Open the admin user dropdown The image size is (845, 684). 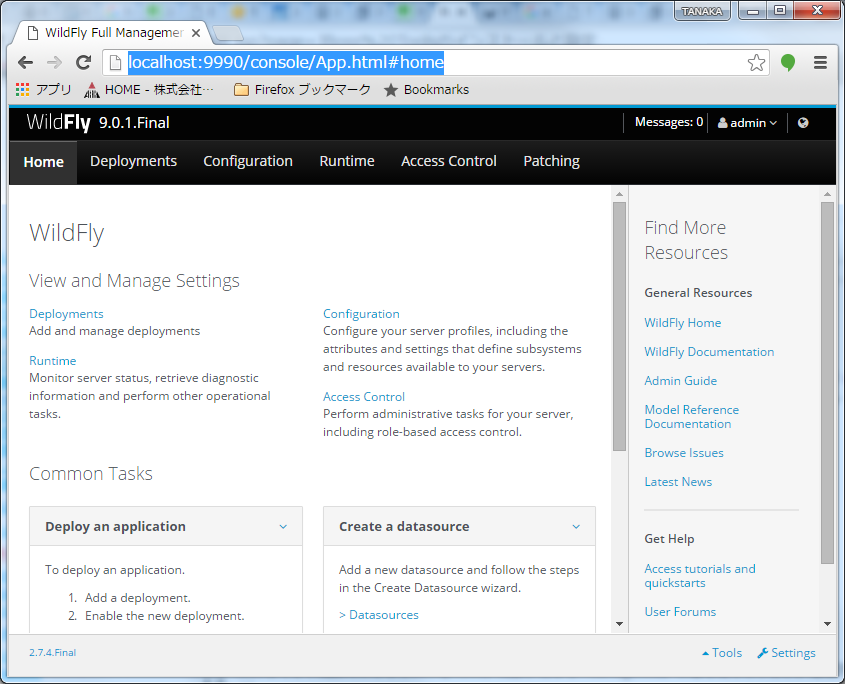747,123
